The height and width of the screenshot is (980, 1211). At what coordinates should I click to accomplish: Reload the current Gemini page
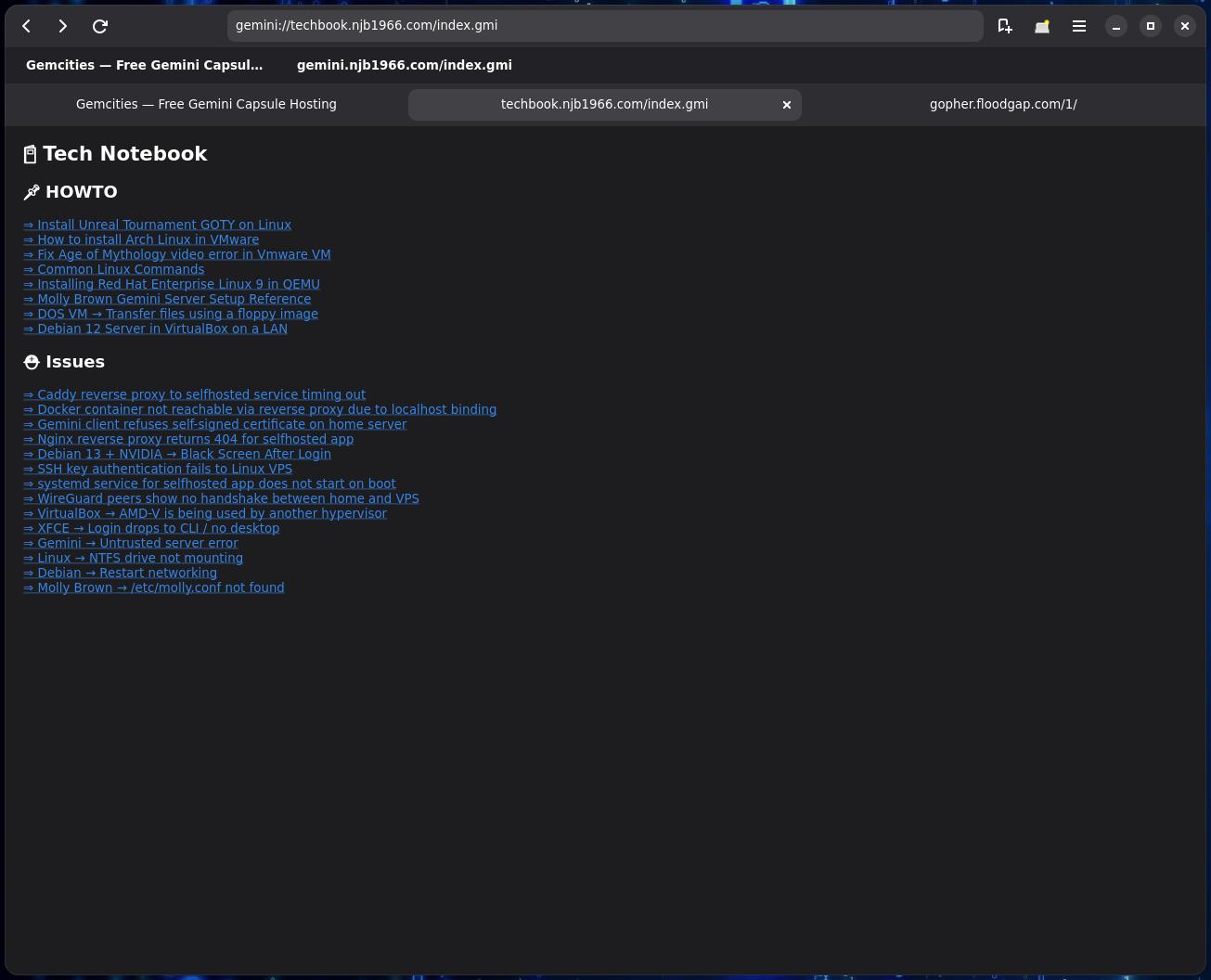[100, 26]
